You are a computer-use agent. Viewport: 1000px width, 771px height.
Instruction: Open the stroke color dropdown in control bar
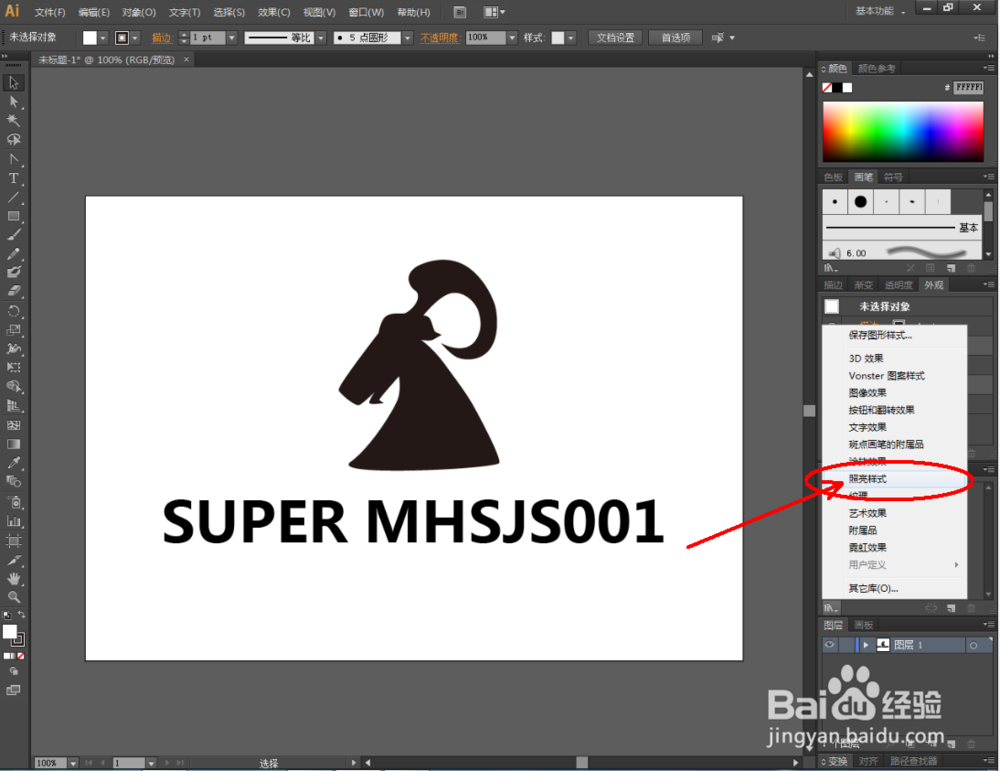click(135, 38)
